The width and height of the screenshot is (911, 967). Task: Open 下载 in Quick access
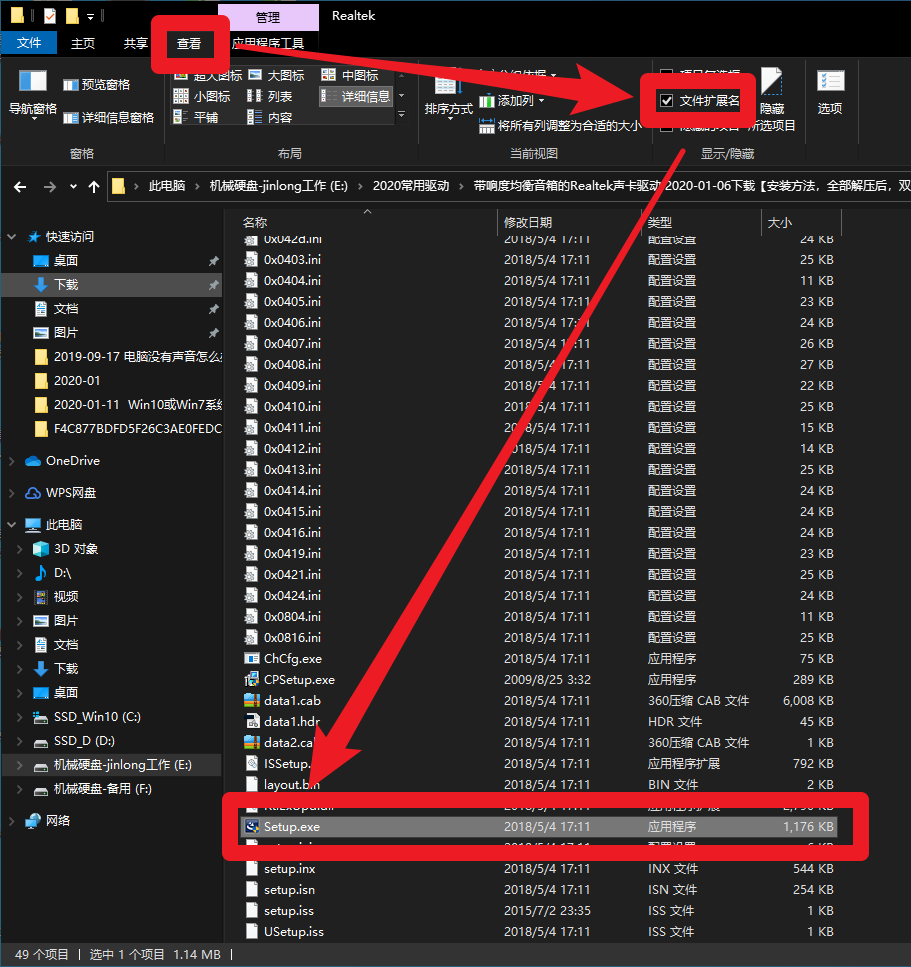(66, 284)
